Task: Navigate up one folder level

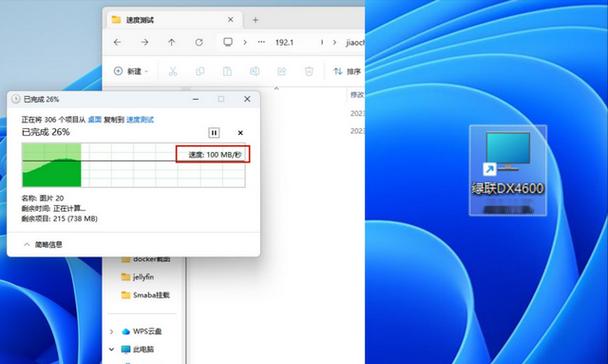Action: point(172,42)
